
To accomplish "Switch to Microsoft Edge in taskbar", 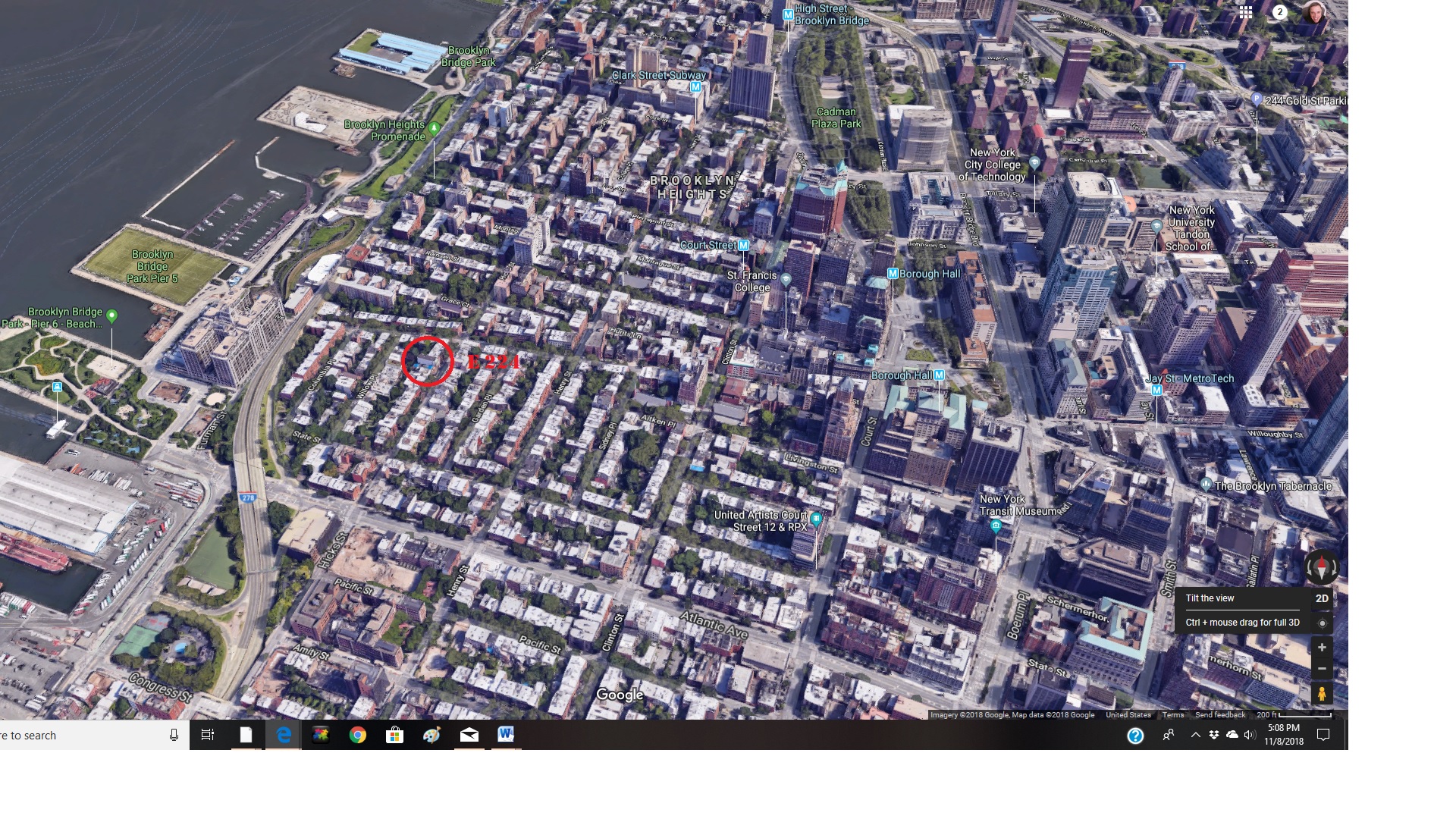I will coord(284,735).
